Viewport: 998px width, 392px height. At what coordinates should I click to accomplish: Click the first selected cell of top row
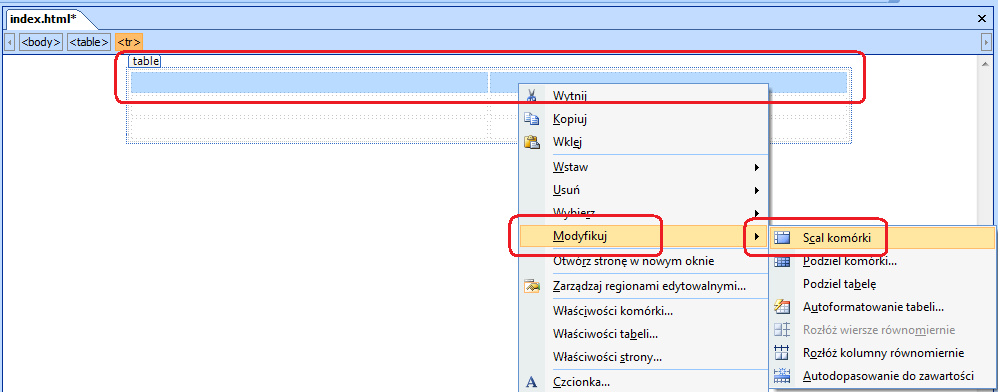coord(309,83)
